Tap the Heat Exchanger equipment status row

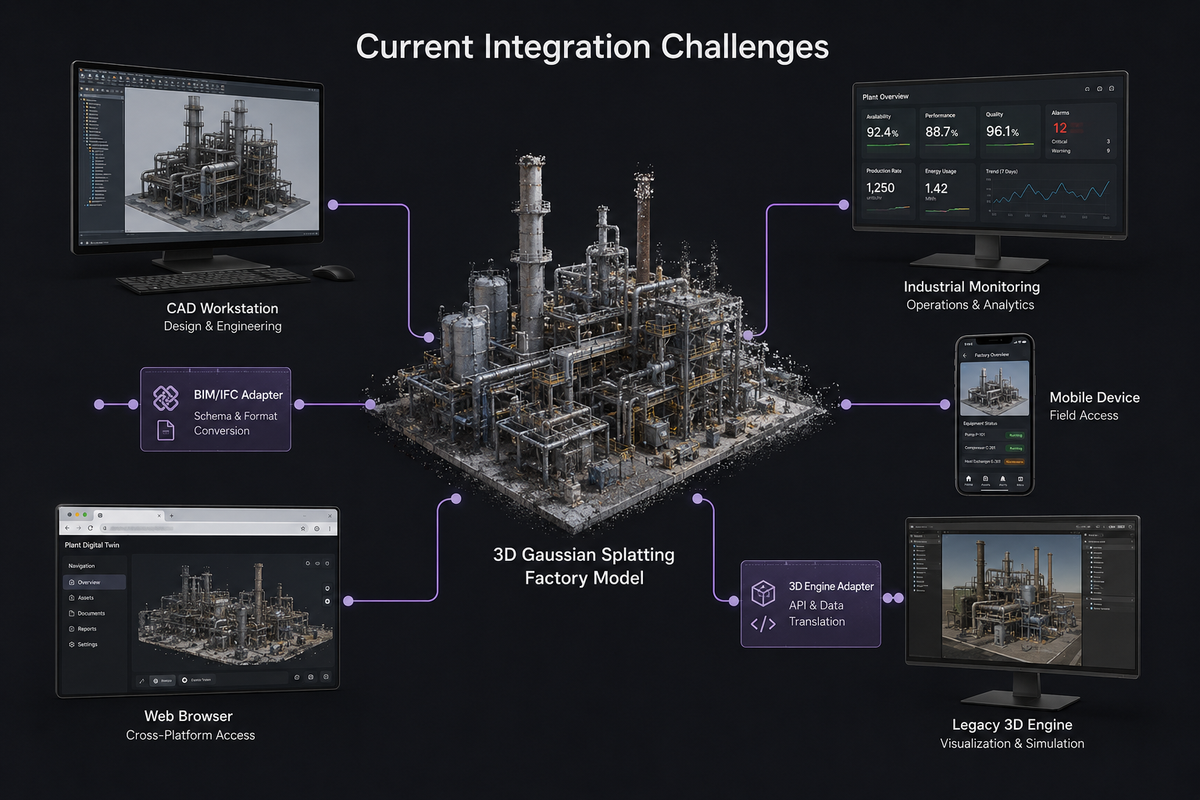point(994,462)
